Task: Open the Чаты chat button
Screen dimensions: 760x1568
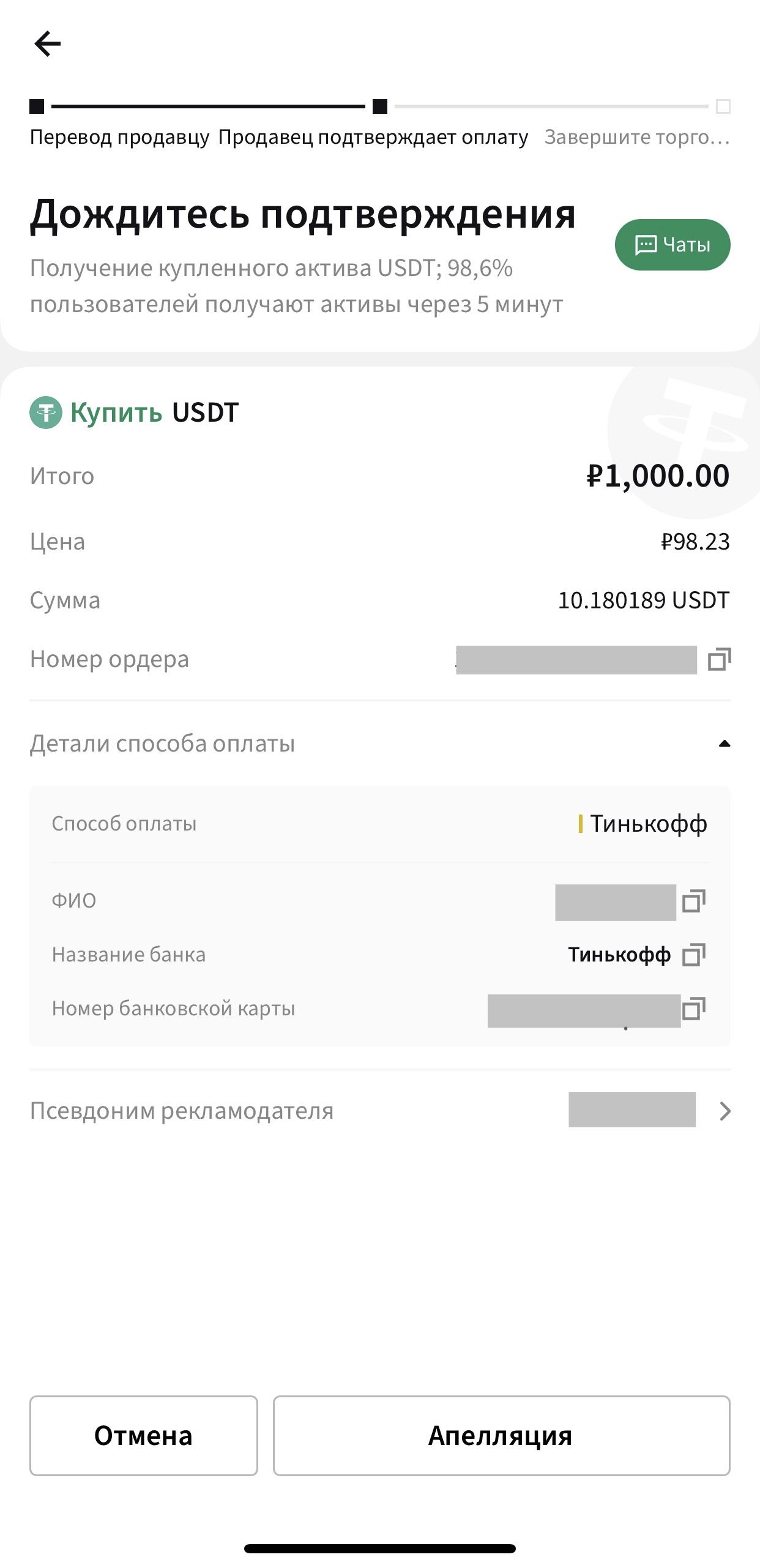Action: (672, 245)
